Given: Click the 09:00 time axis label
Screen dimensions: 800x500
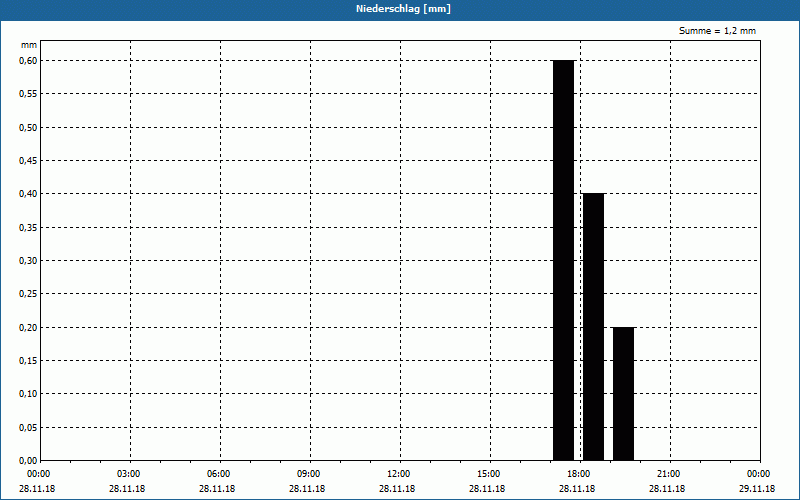Looking at the screenshot, I should pos(310,474).
